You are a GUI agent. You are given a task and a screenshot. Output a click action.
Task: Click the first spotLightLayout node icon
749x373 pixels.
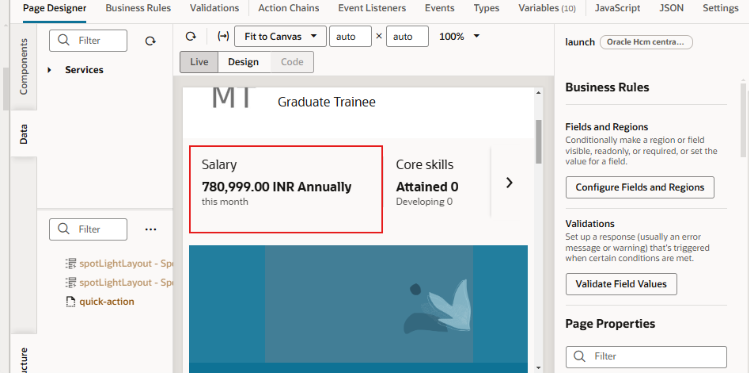point(70,263)
